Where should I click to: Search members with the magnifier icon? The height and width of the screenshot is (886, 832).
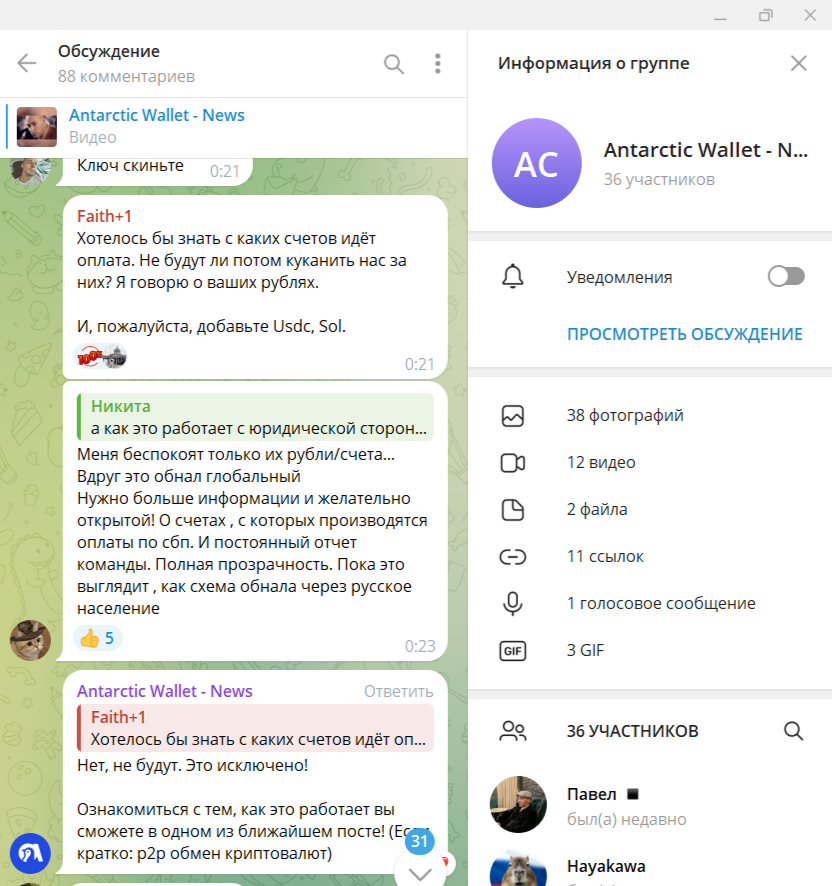click(794, 731)
